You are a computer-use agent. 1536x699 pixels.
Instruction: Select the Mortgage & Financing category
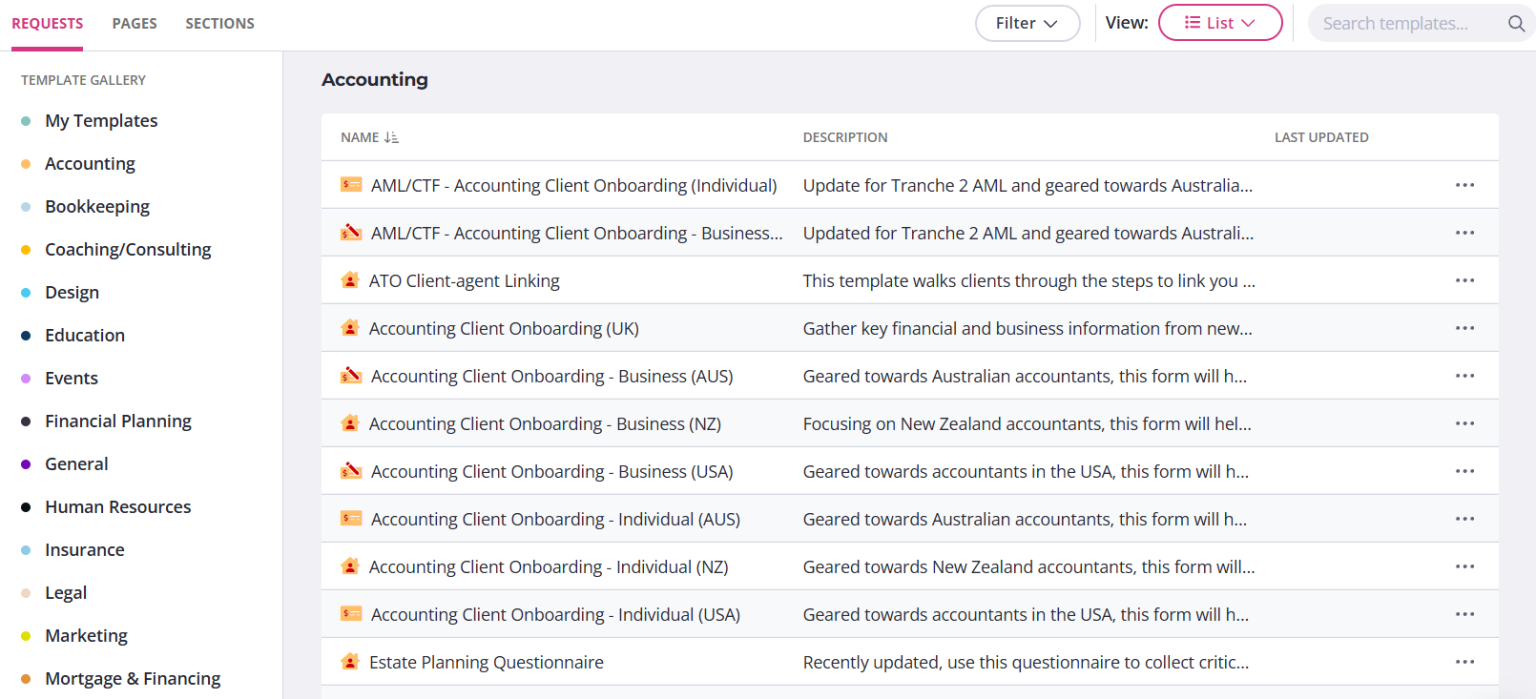132,680
